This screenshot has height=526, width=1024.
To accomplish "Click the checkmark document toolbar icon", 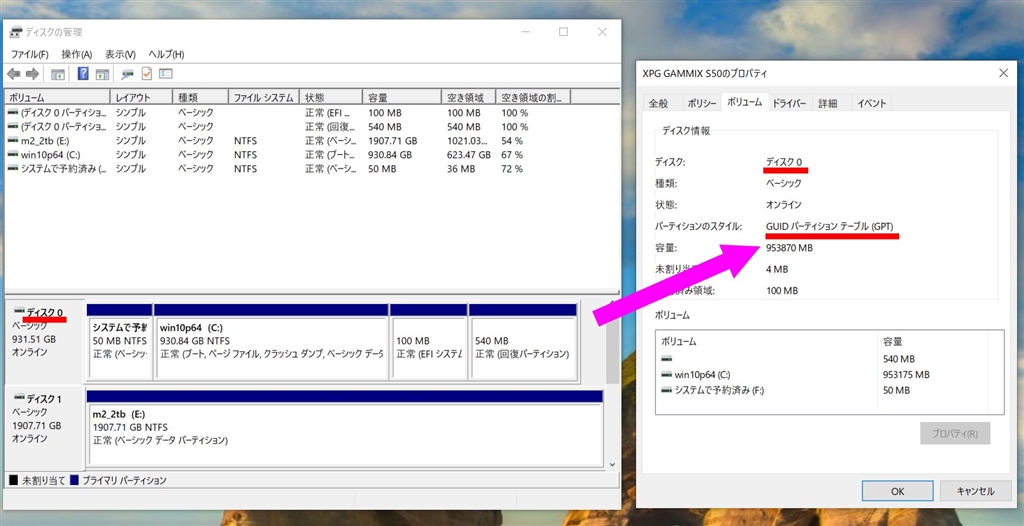I will point(147,74).
